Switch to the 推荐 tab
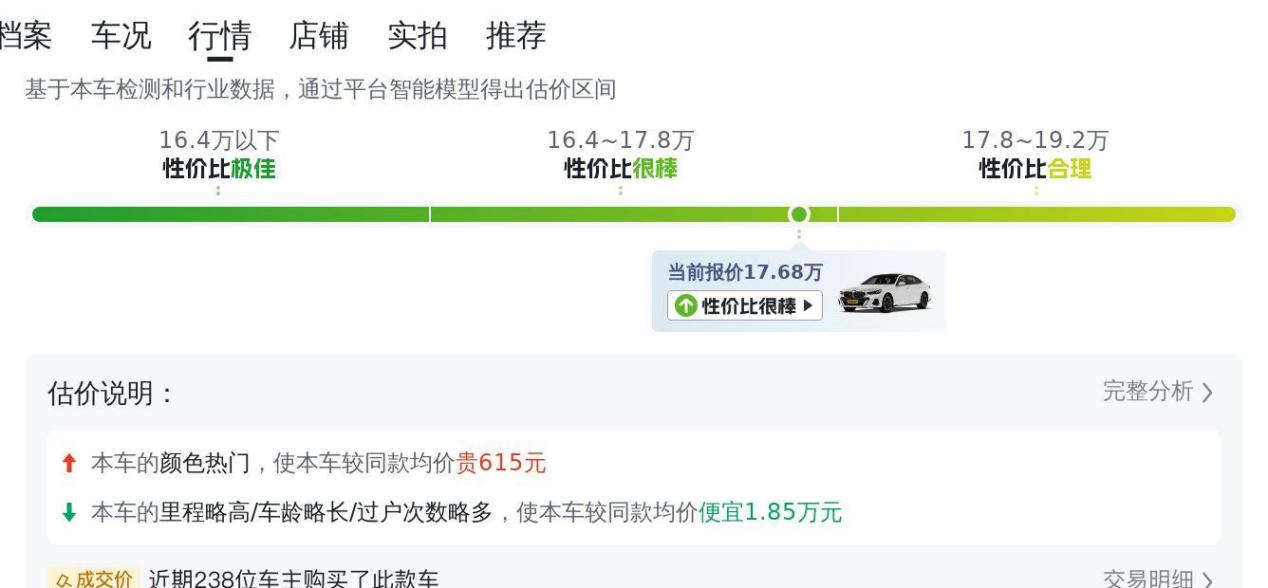Image resolution: width=1268 pixels, height=588 pixels. point(516,35)
